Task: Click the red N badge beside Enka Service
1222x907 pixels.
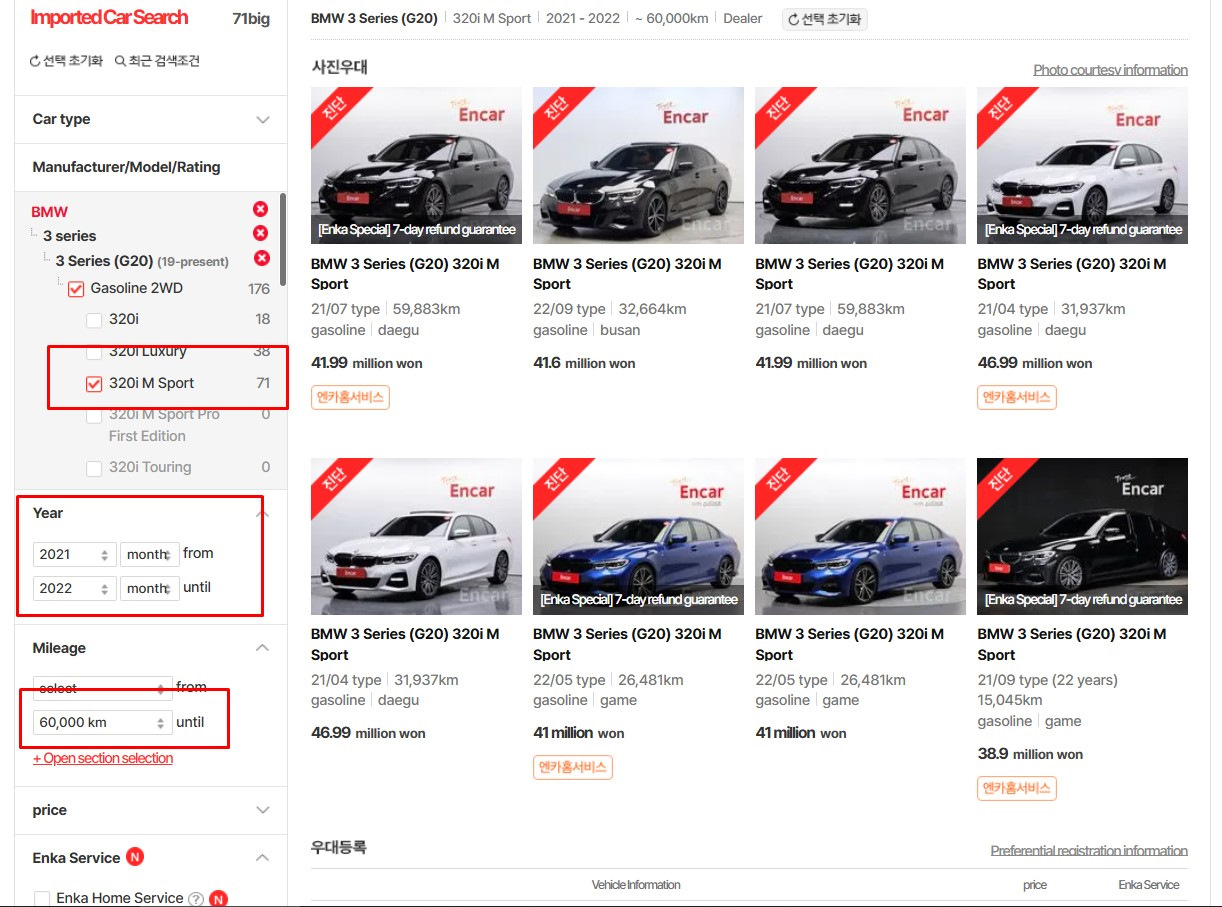Action: [x=135, y=857]
